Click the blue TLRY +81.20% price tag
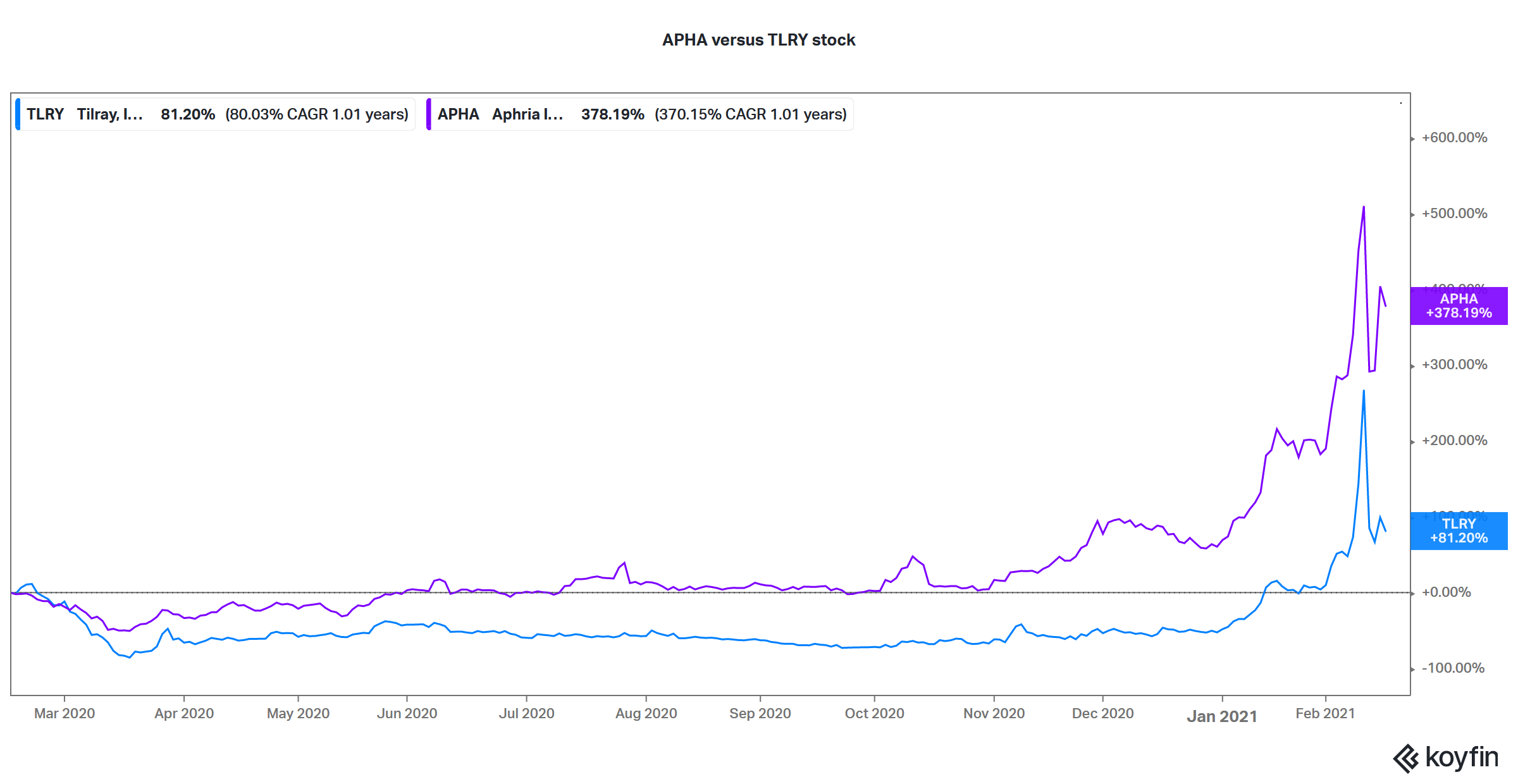The height and width of the screenshot is (784, 1518). point(1459,531)
